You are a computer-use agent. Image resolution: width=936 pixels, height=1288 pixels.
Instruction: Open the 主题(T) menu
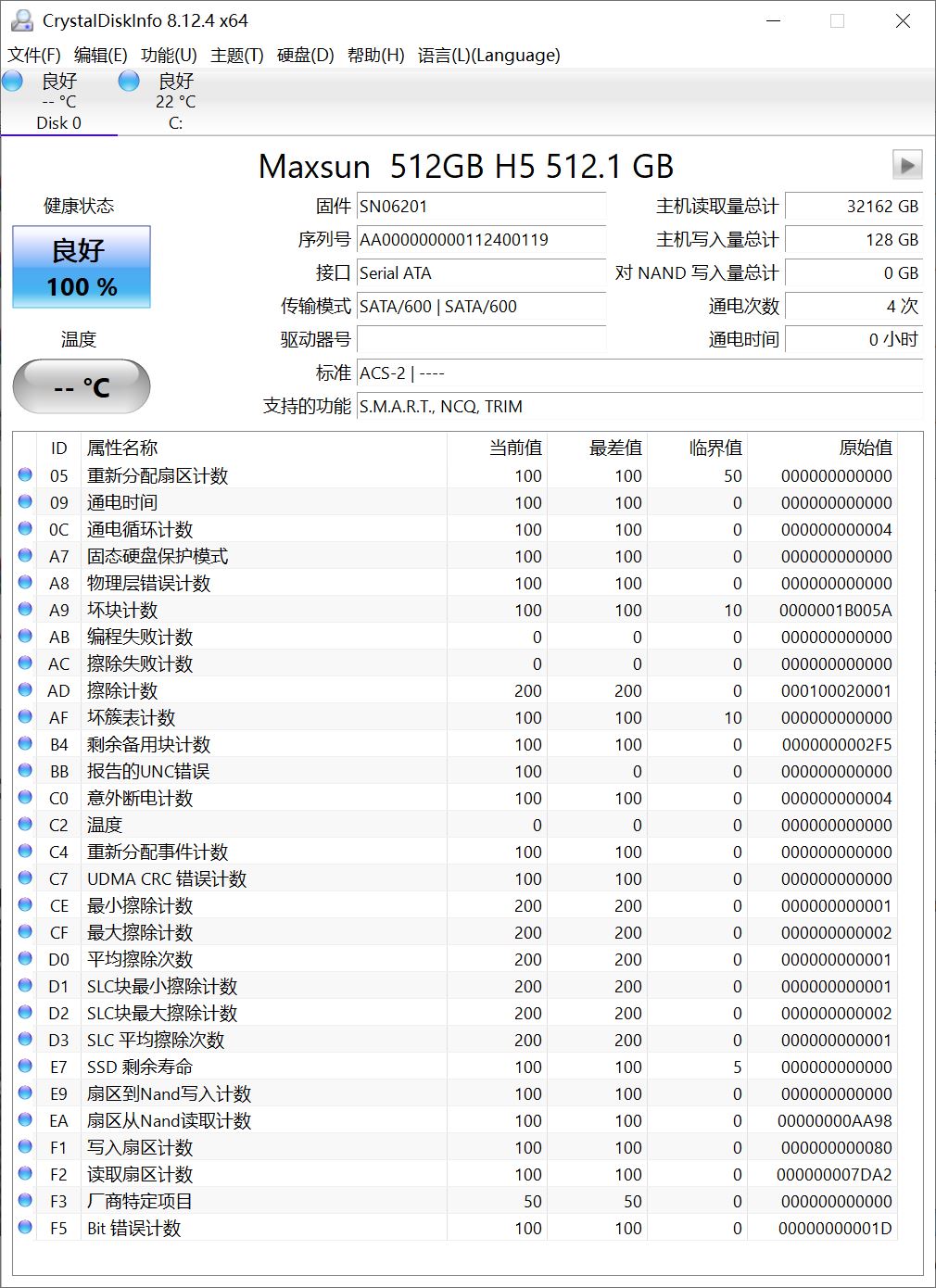click(238, 56)
